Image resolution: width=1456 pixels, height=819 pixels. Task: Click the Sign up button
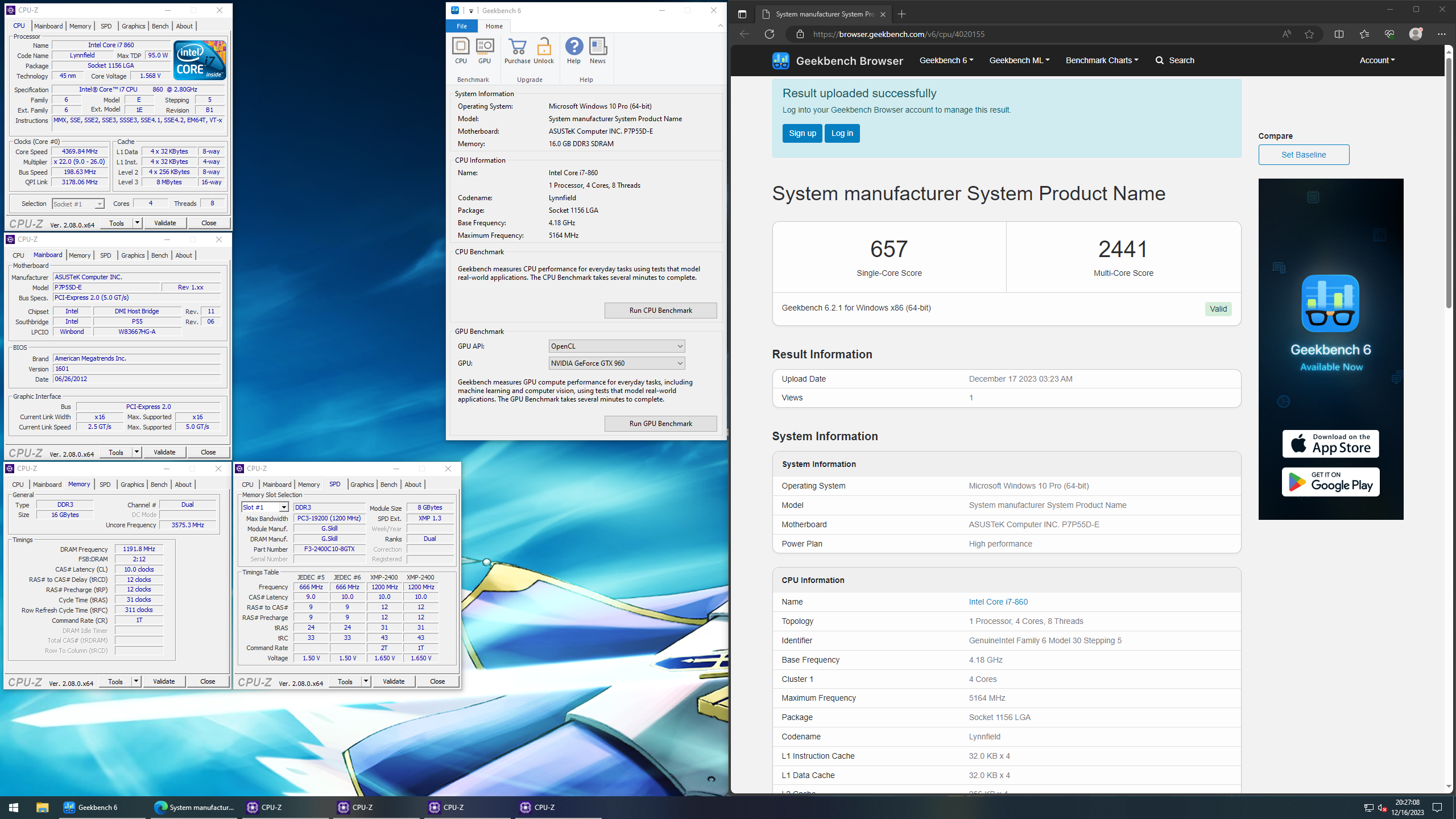pyautogui.click(x=802, y=133)
